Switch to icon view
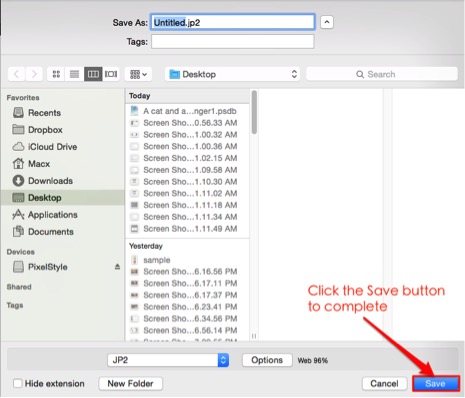 [x=56, y=74]
